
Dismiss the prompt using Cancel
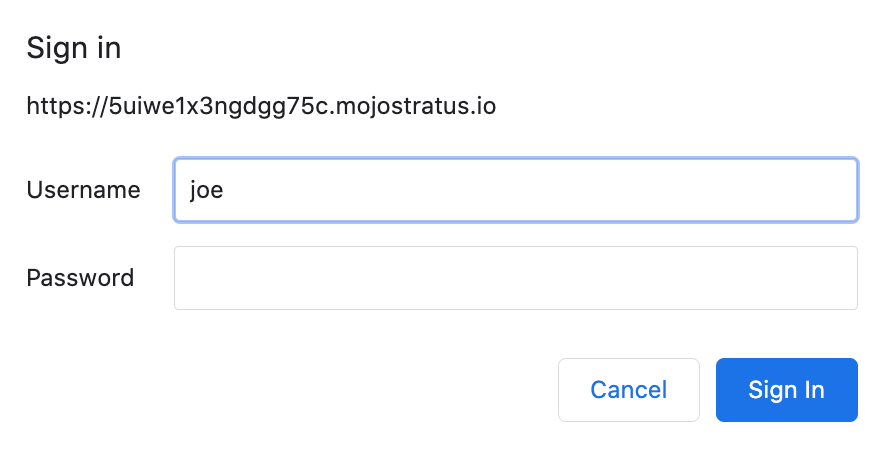coord(629,390)
